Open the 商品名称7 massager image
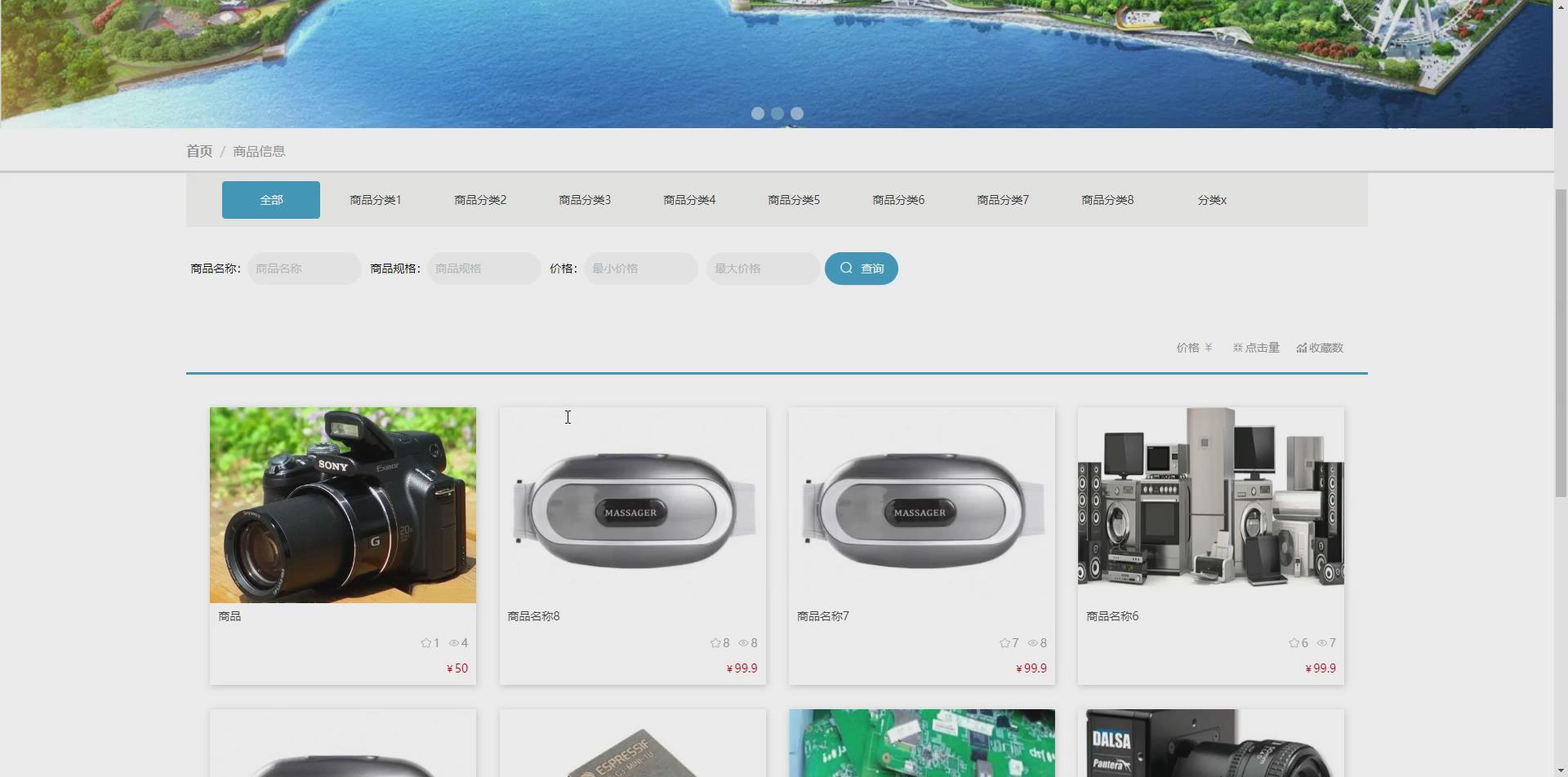The height and width of the screenshot is (777, 1568). (922, 505)
